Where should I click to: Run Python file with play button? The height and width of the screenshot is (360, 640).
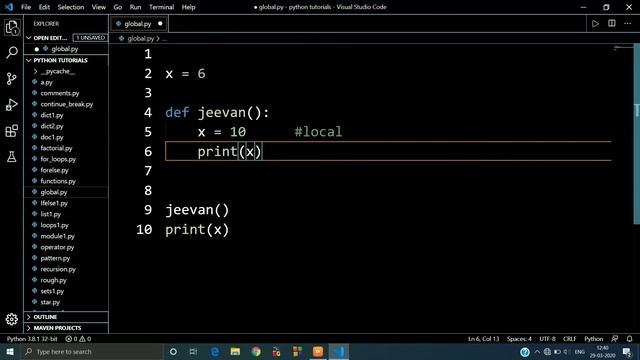(x=595, y=24)
